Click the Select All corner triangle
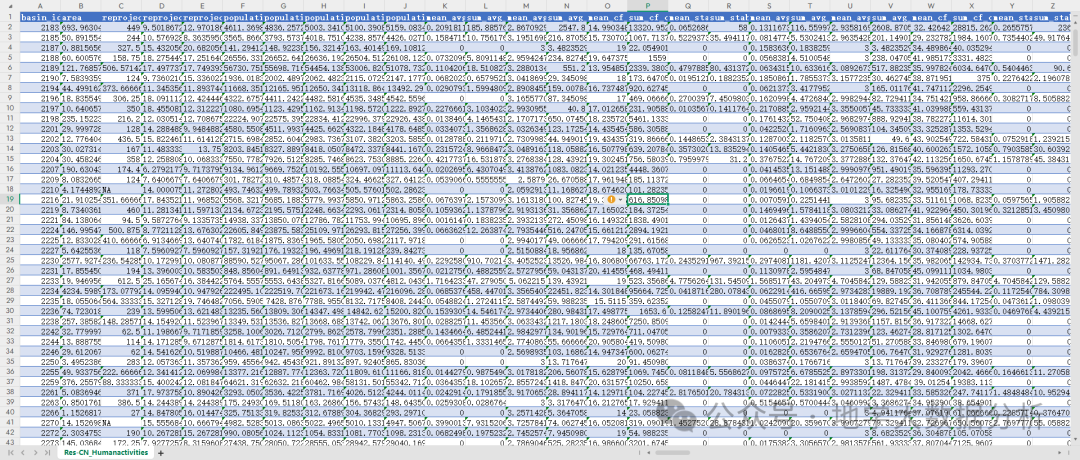The width and height of the screenshot is (1080, 460). click(10, 7)
